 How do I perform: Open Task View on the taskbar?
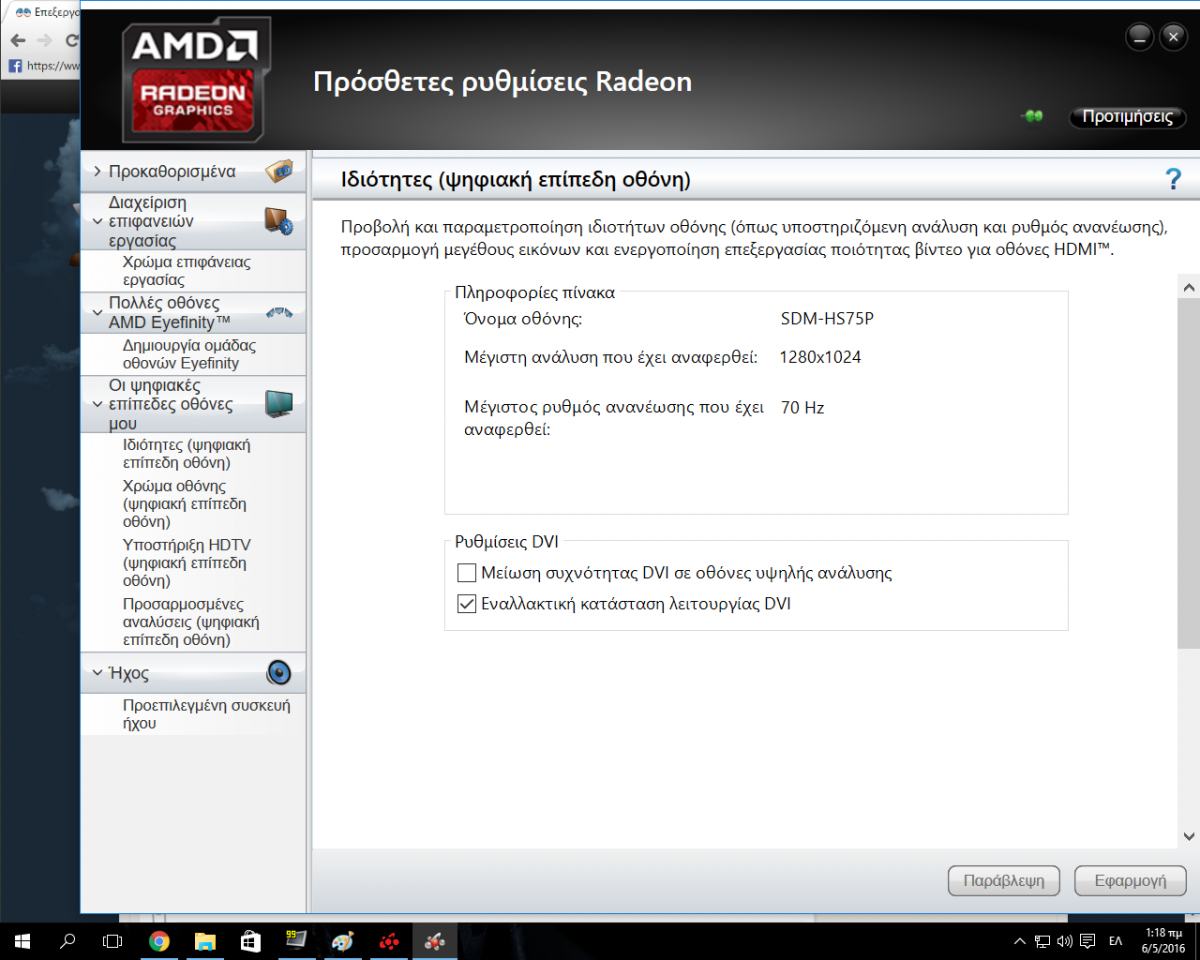coord(113,941)
